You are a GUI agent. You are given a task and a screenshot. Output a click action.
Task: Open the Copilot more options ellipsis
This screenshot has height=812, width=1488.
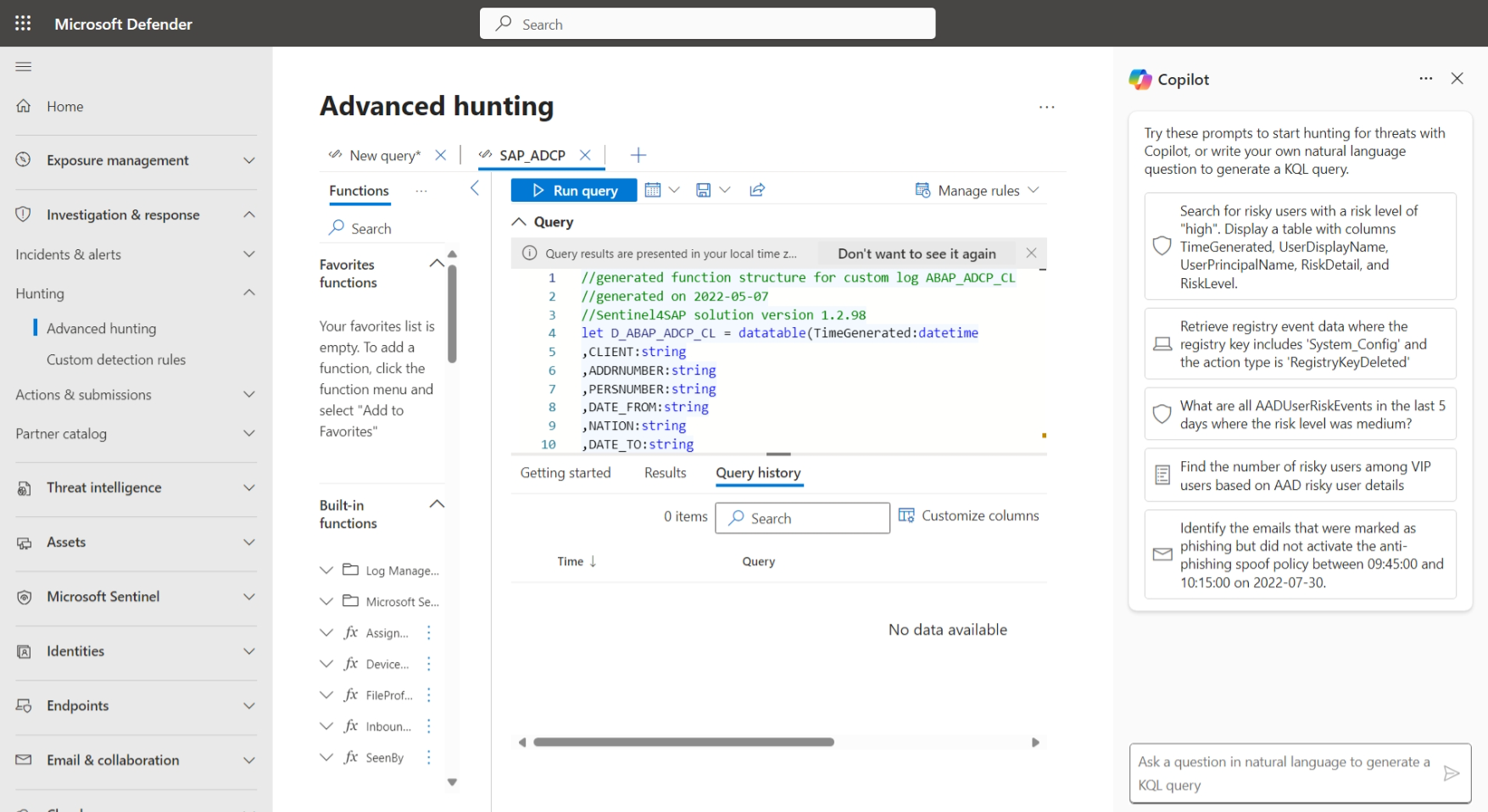1425,79
